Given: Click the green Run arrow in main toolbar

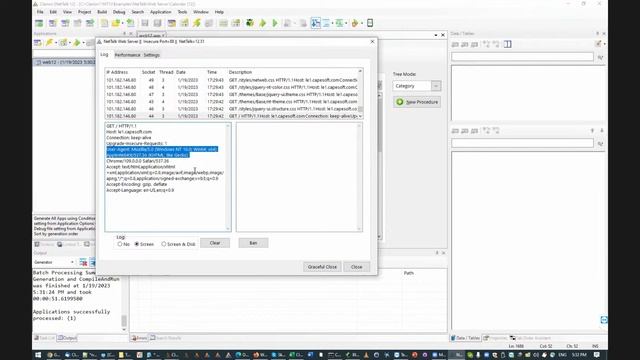Looking at the screenshot, I should point(275,23).
